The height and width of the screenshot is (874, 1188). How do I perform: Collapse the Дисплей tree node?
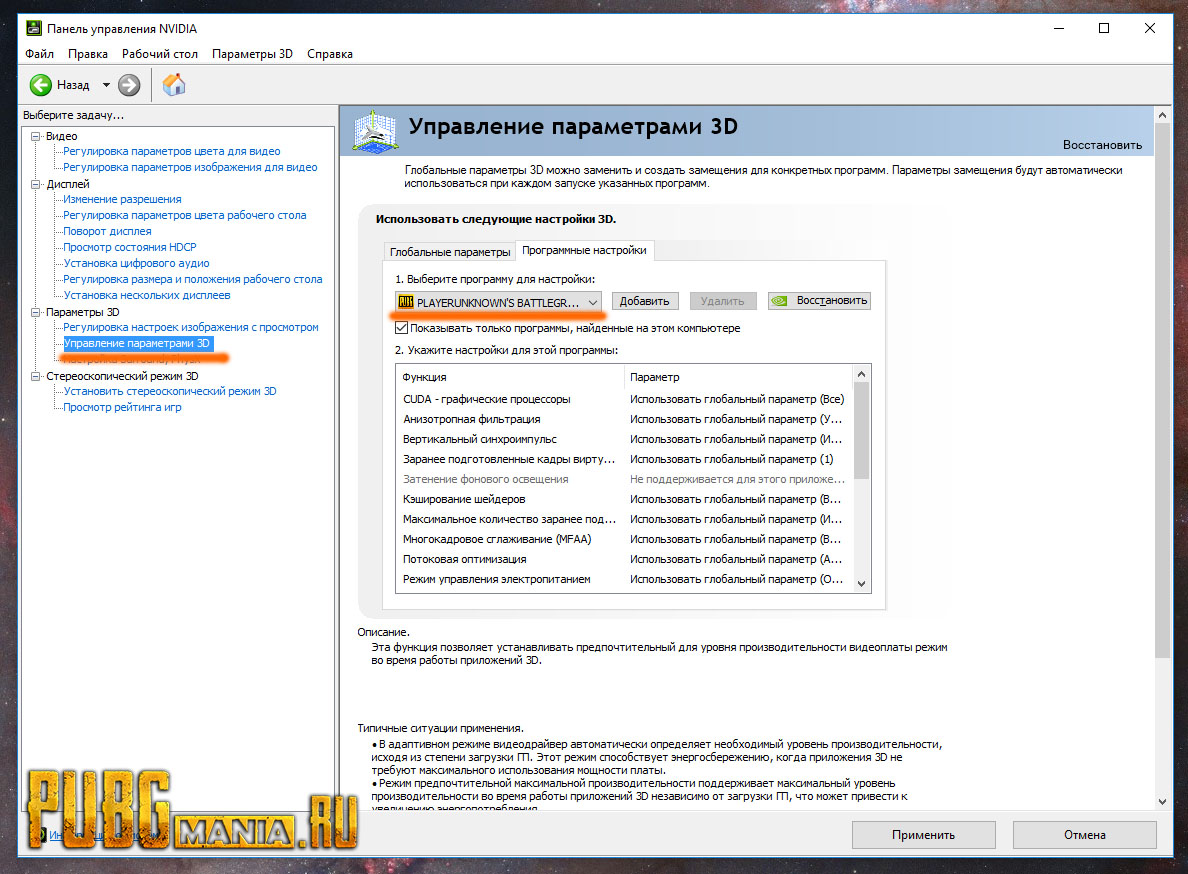click(x=35, y=184)
